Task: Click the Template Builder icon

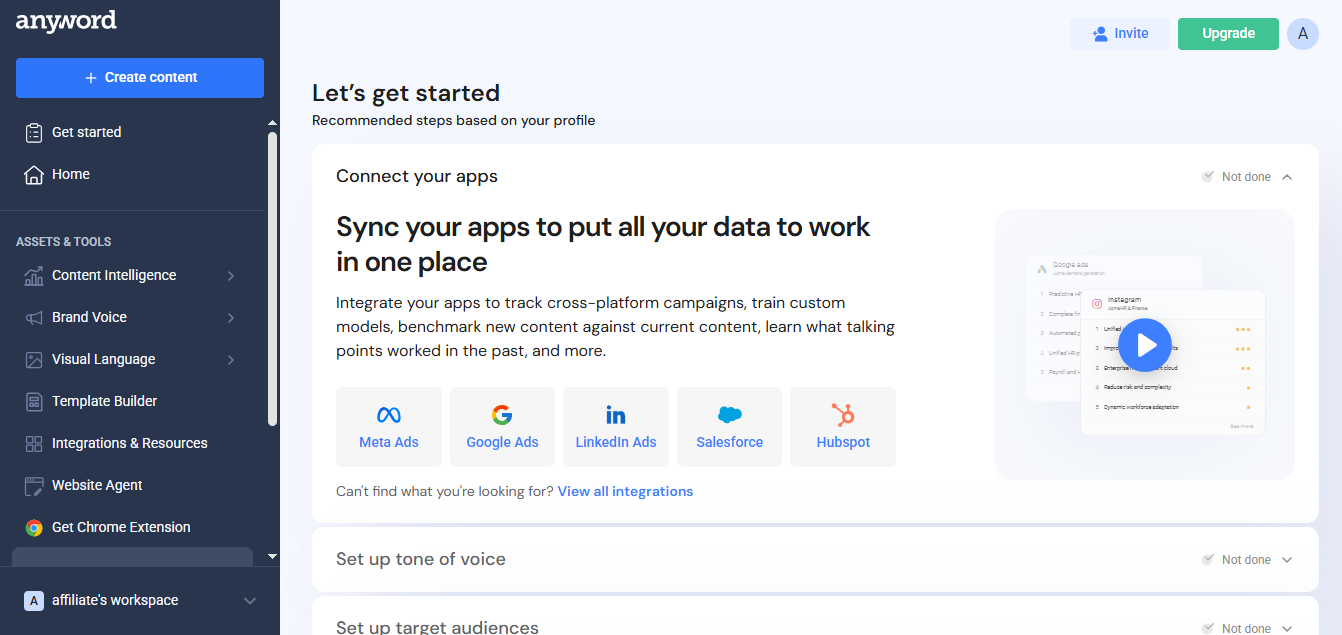Action: tap(34, 401)
